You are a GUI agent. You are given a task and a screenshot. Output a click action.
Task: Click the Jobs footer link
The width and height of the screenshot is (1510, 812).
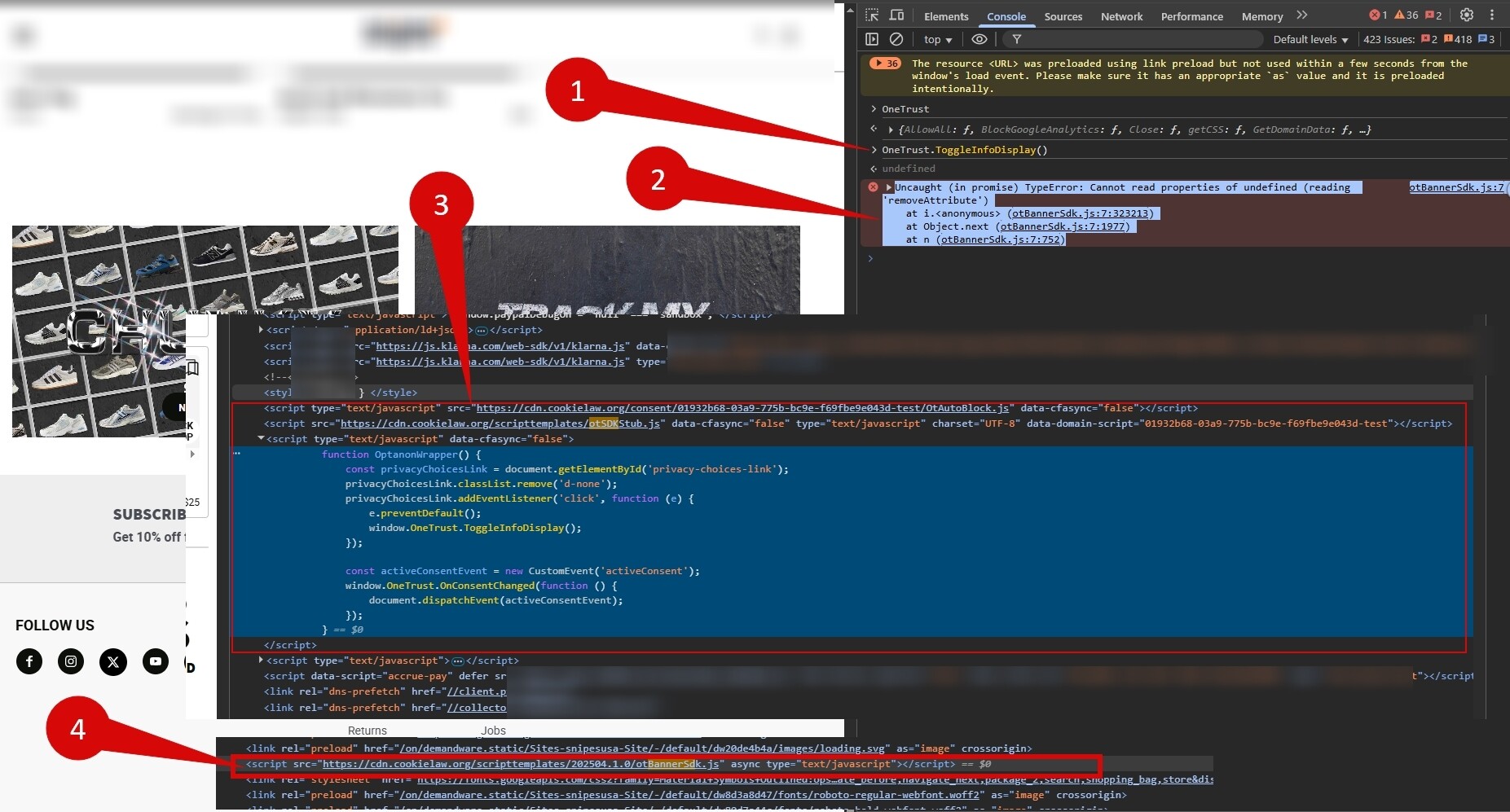coord(493,731)
